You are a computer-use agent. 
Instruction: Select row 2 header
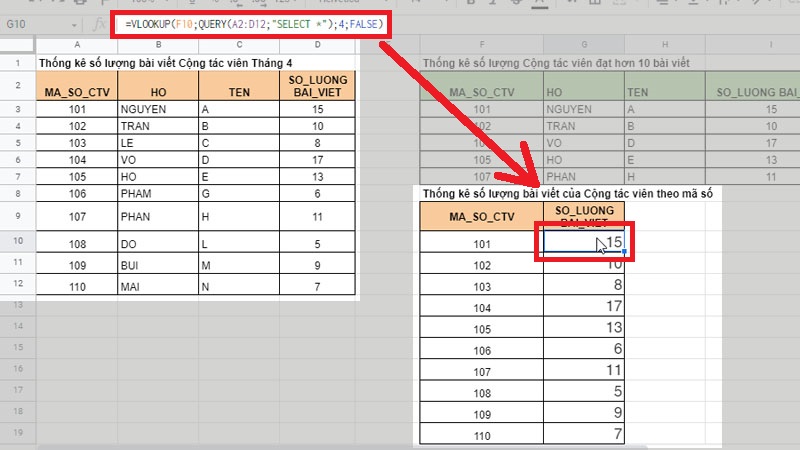click(17, 87)
